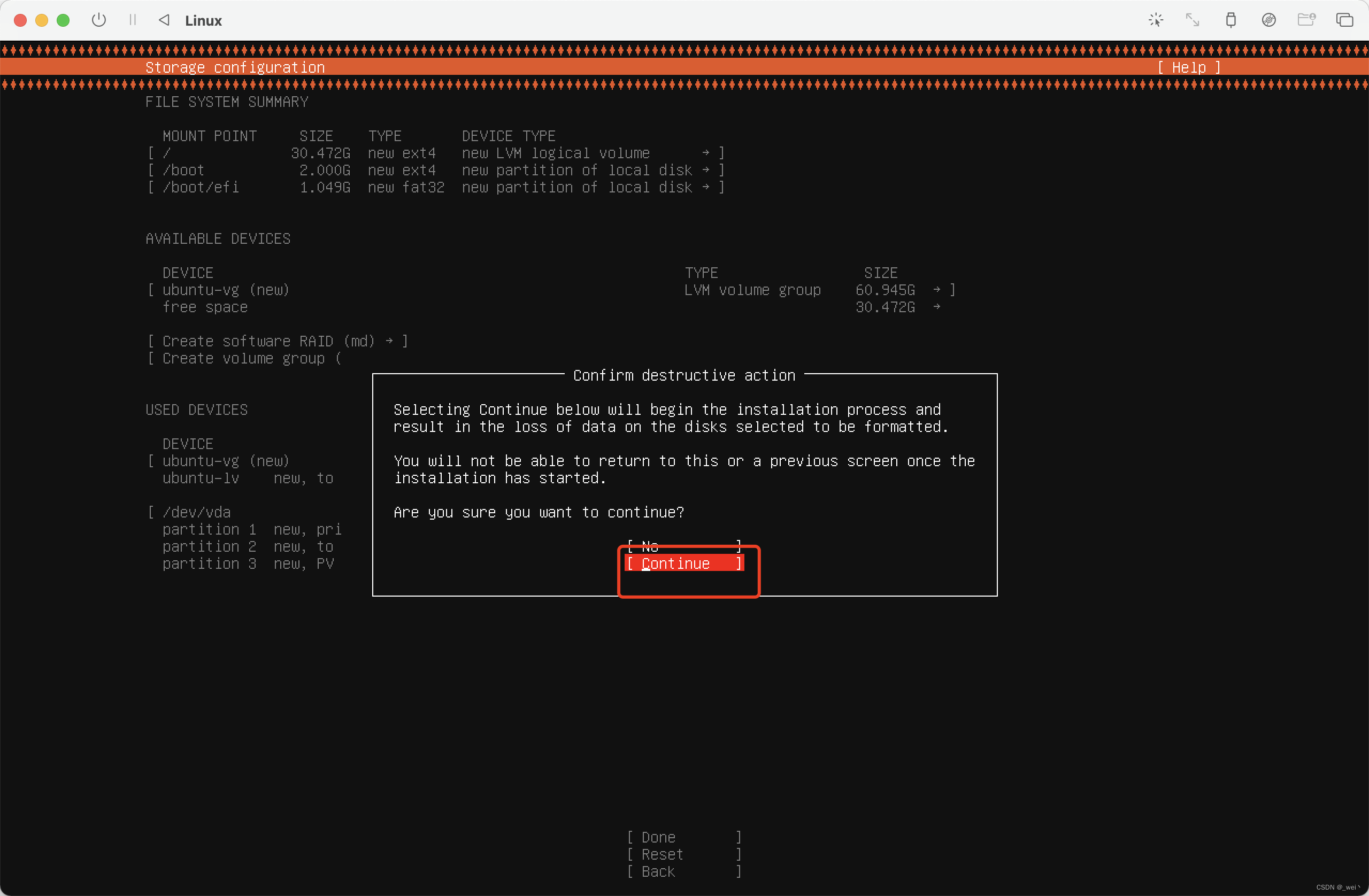The height and width of the screenshot is (896, 1369).
Task: Open the shared folder icon
Action: coord(1306,20)
